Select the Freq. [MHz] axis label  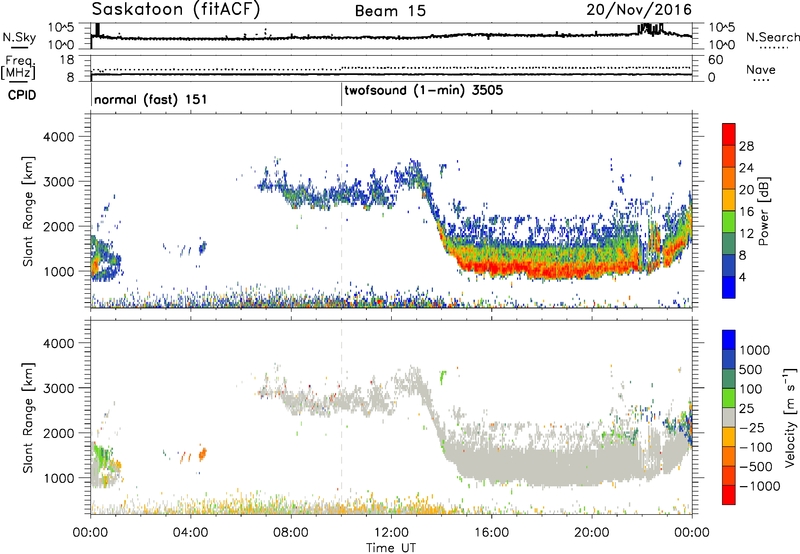20,68
